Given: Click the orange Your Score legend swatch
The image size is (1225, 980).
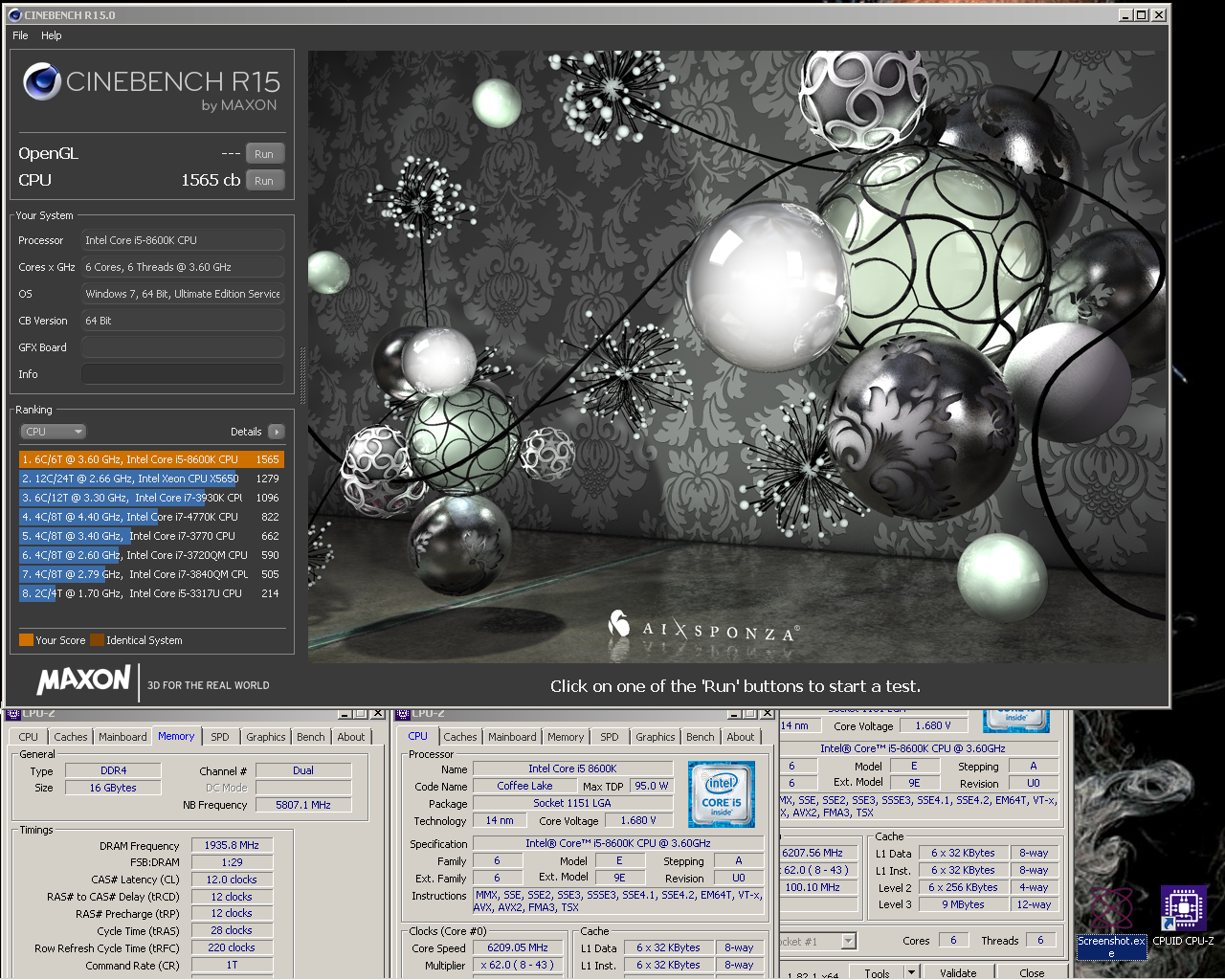Looking at the screenshot, I should point(26,640).
